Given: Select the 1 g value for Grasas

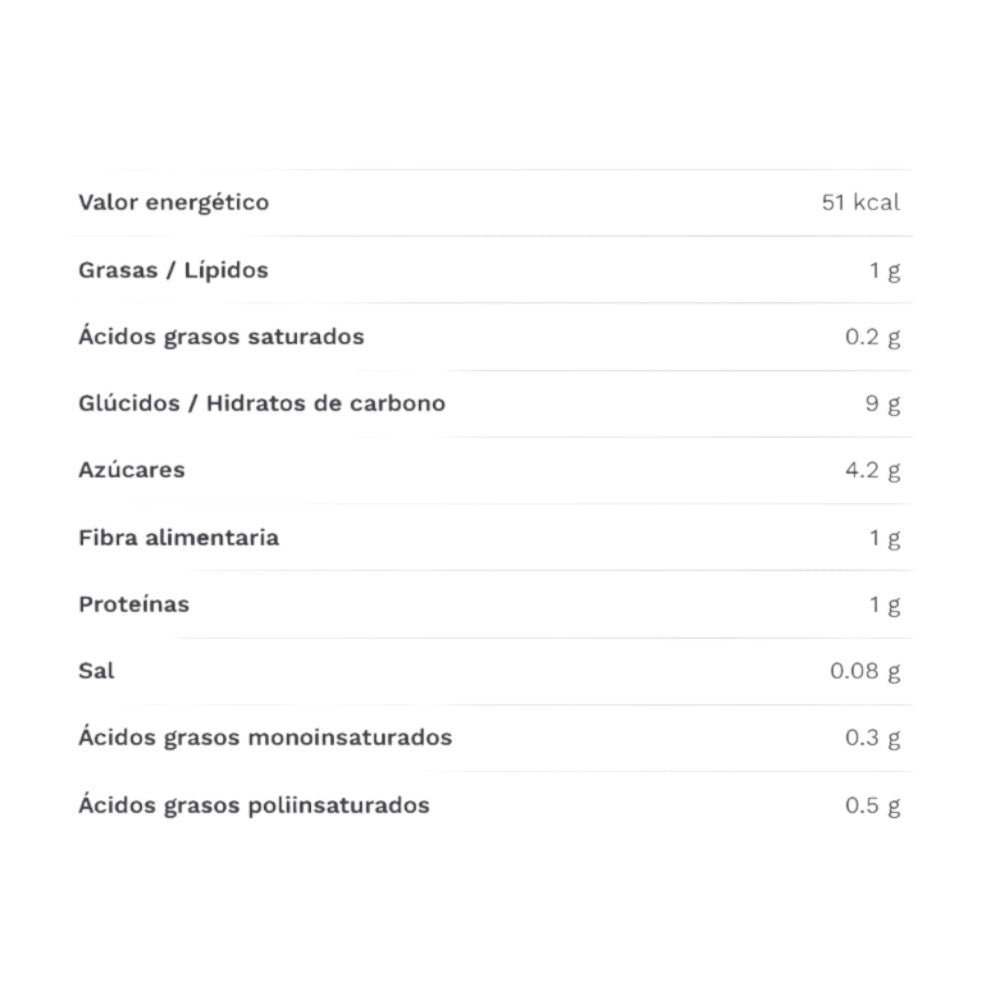Looking at the screenshot, I should (884, 270).
